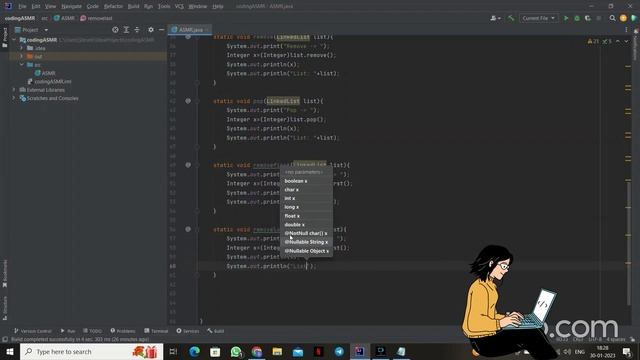Click the codingASMR breadcrumb
The image size is (640, 360).
[x=20, y=18]
